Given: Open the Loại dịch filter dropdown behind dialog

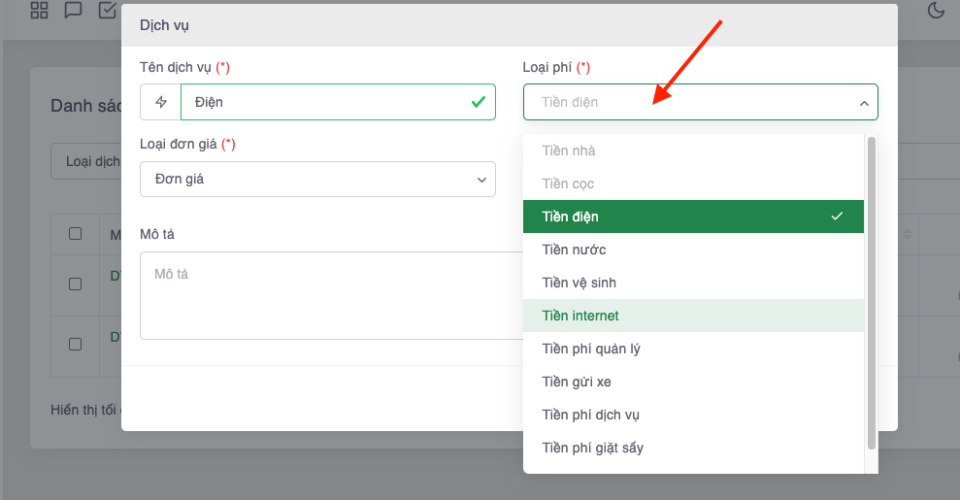Looking at the screenshot, I should pyautogui.click(x=87, y=161).
